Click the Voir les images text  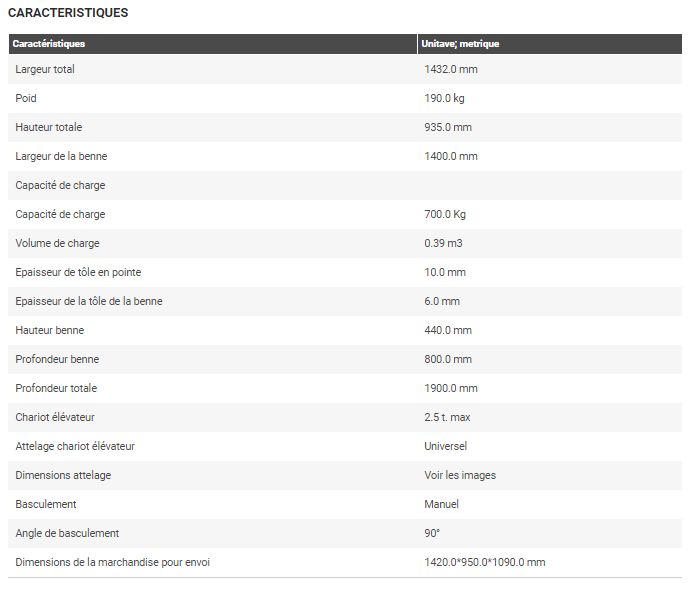(x=460, y=475)
